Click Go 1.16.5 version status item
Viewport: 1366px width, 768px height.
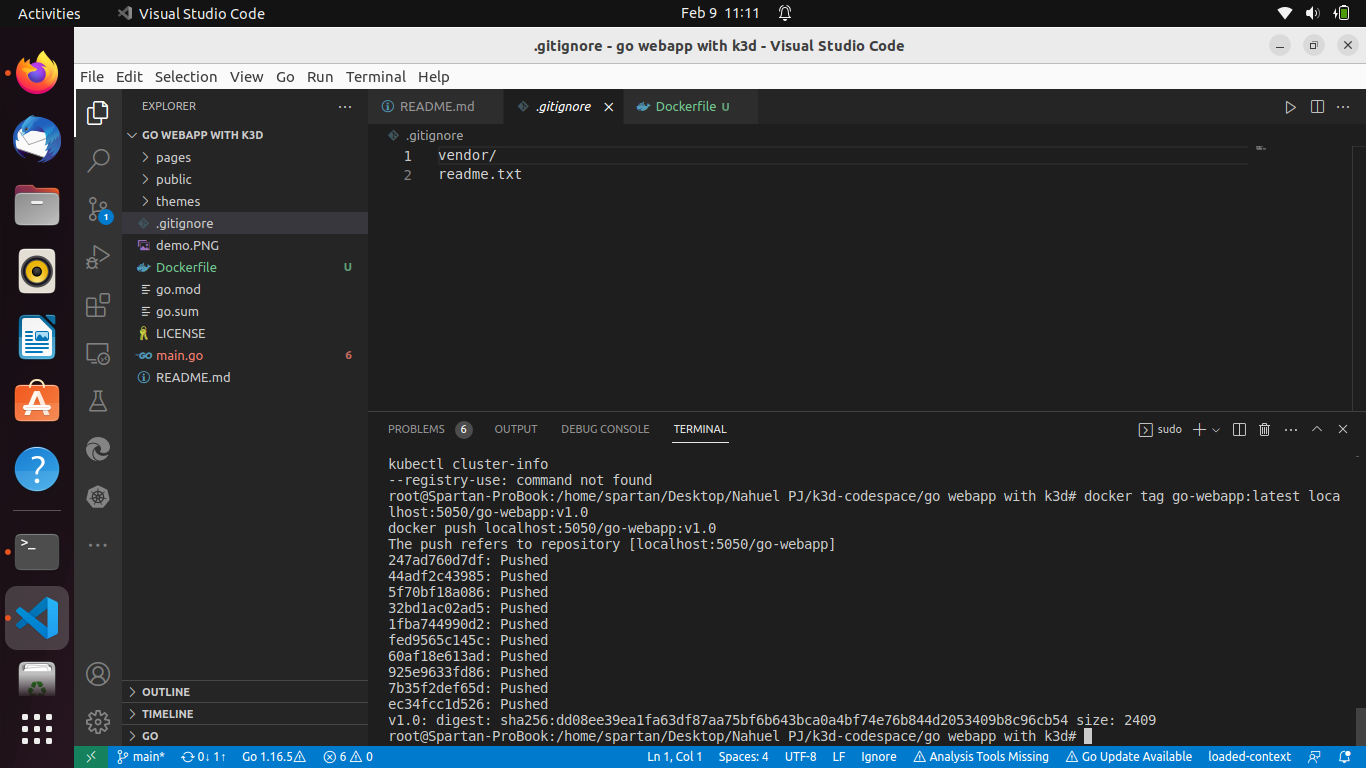(x=273, y=757)
